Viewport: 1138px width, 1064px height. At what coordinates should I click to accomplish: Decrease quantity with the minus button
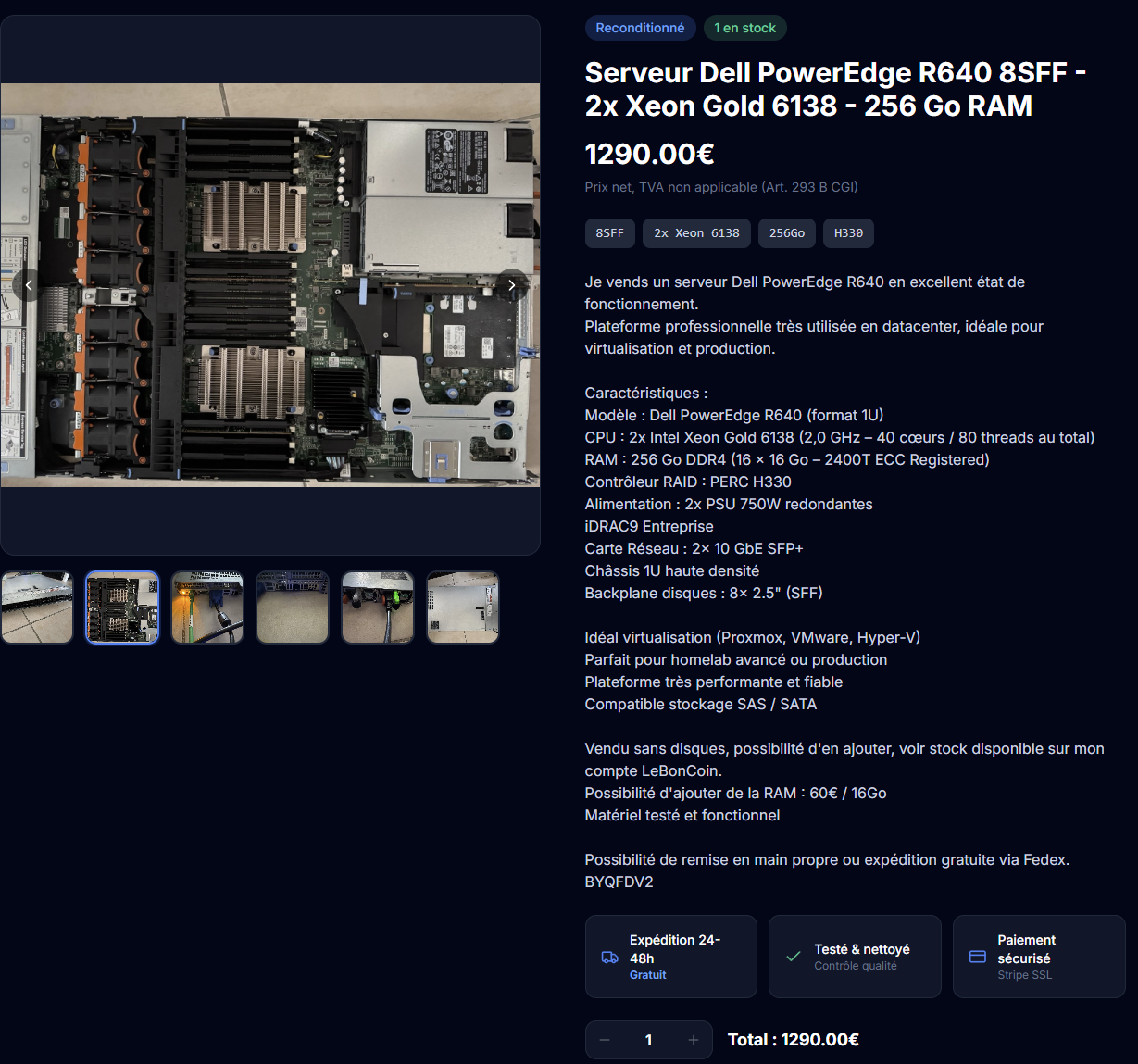point(605,1040)
